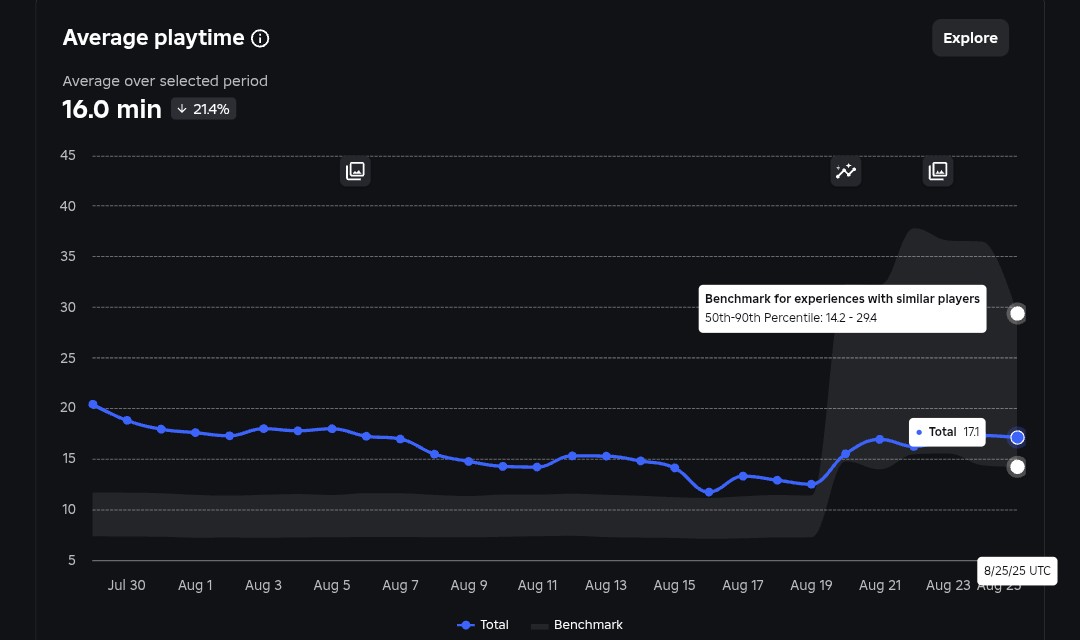Click the Aug 17 axis label

click(742, 585)
